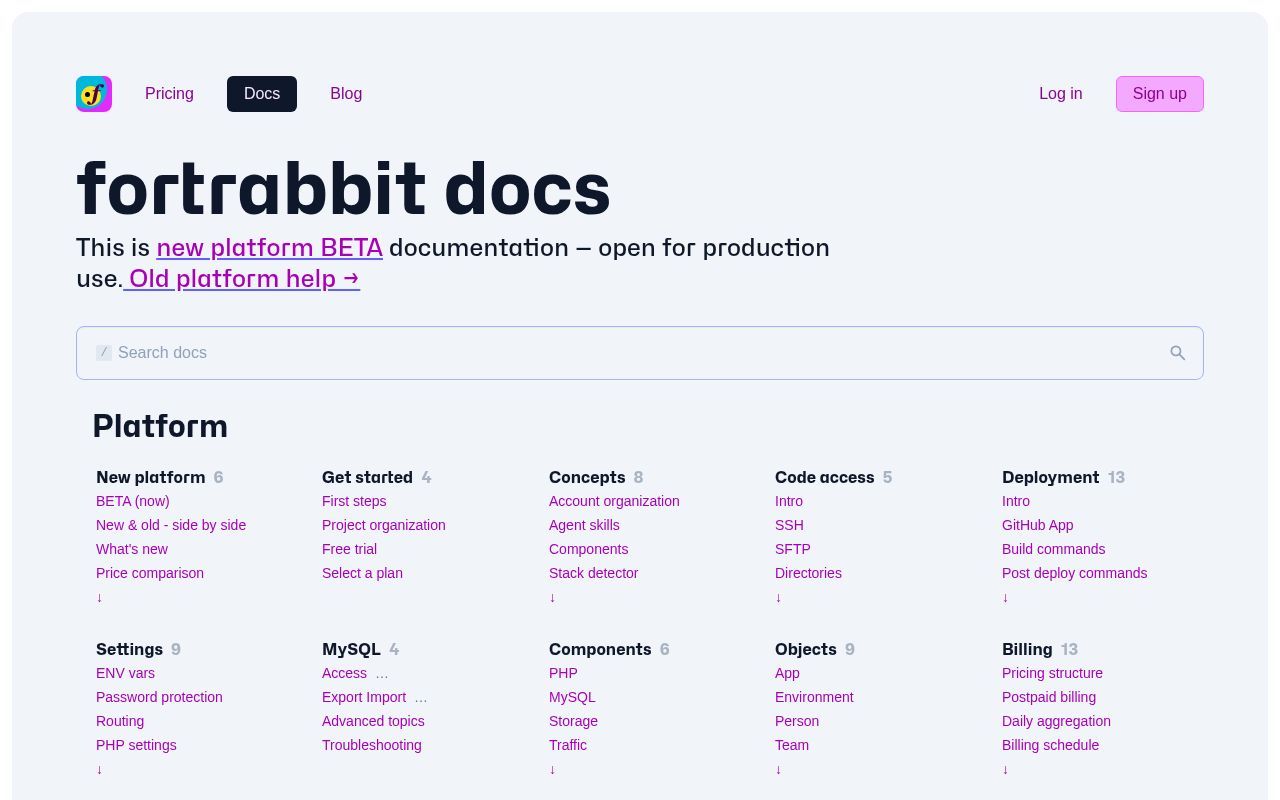Screen dimensions: 1280x800
Task: Open Project organization page
Action: (x=384, y=525)
